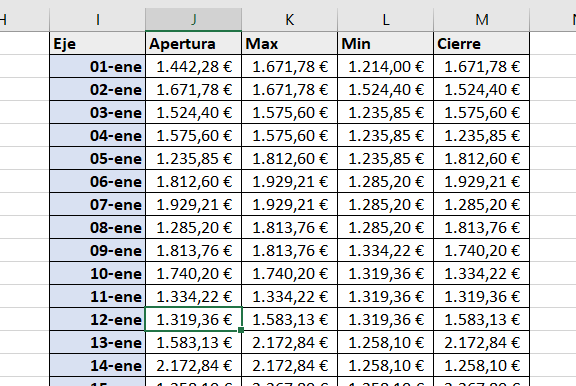Click Cierre value 1.334,22 € for 10-ene
Image resolution: width=576 pixels, height=386 pixels.
point(482,274)
